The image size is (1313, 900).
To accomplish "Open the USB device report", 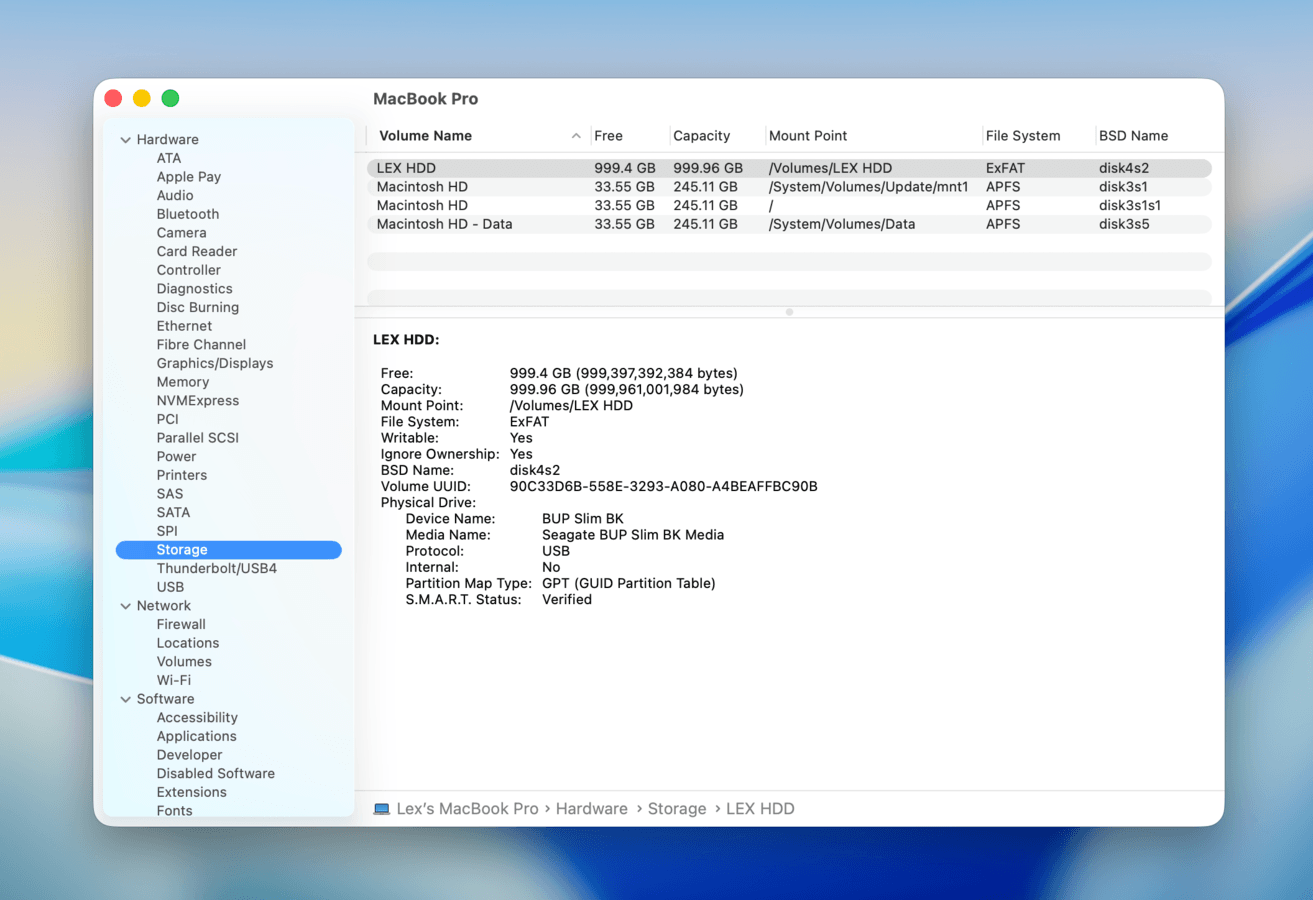I will (170, 586).
